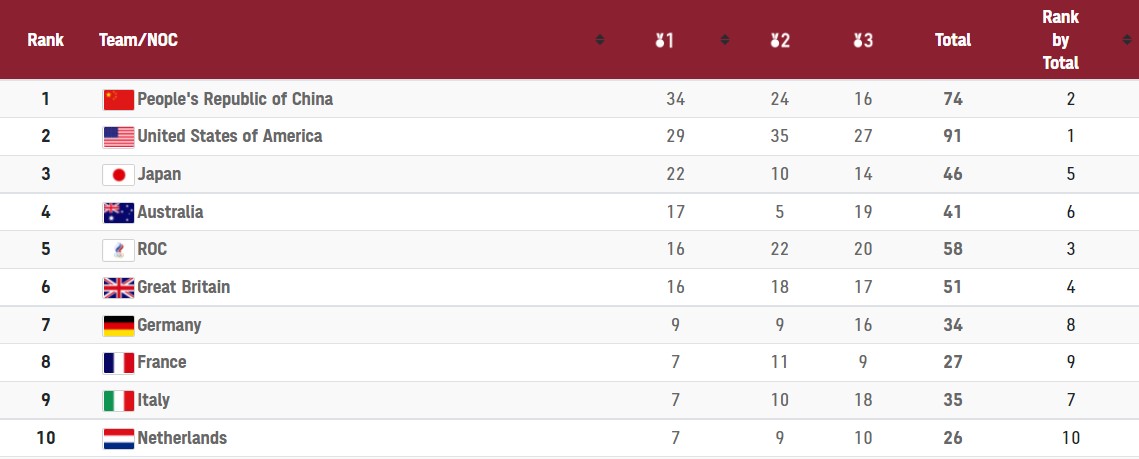Image resolution: width=1139 pixels, height=459 pixels.
Task: Sort using the arrows after Team/NOC header
Action: pos(599,40)
